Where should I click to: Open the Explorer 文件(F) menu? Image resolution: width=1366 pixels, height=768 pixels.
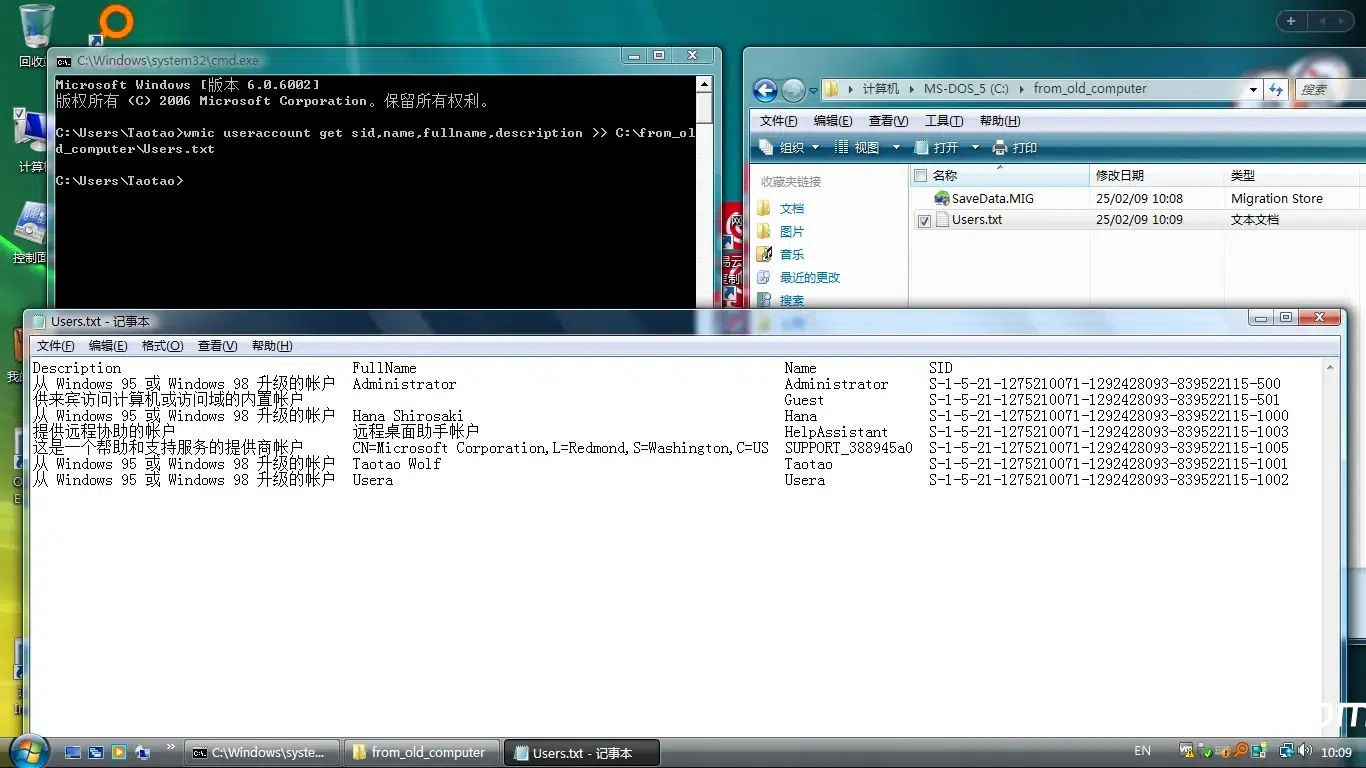(779, 121)
